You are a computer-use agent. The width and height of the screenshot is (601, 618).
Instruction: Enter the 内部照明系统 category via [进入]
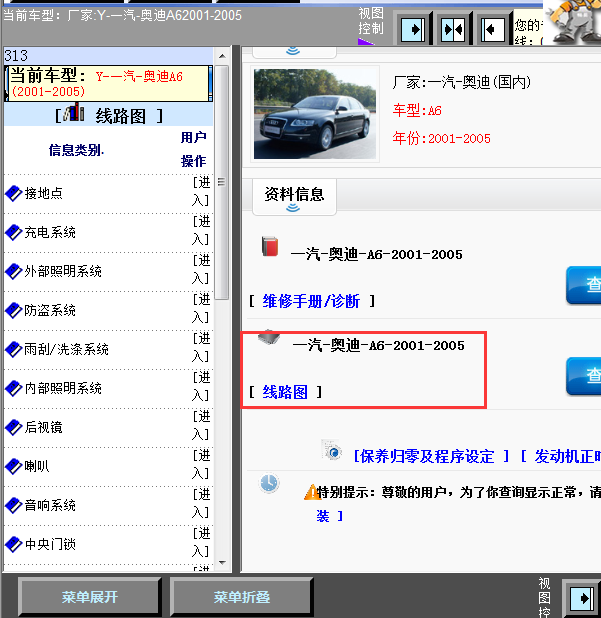coord(201,387)
